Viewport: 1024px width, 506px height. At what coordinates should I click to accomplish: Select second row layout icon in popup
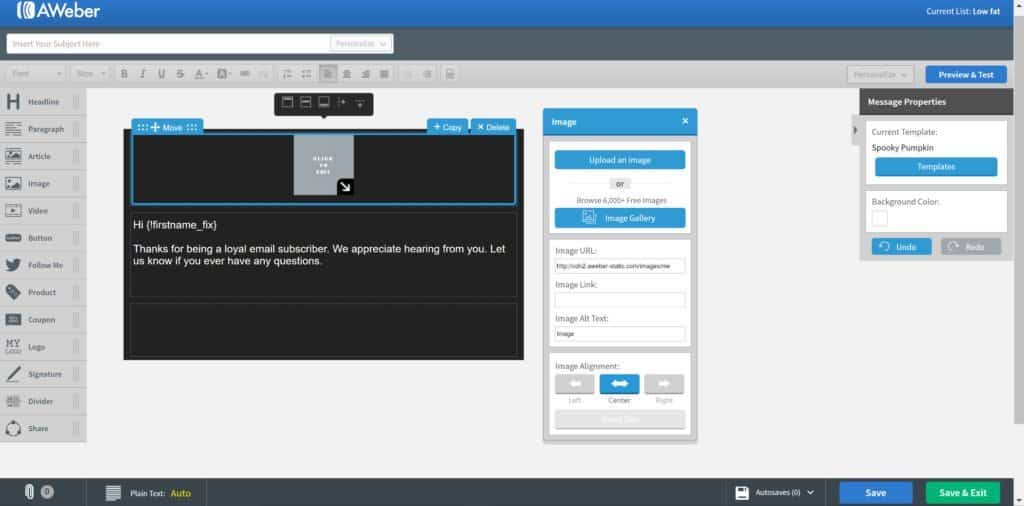click(305, 103)
